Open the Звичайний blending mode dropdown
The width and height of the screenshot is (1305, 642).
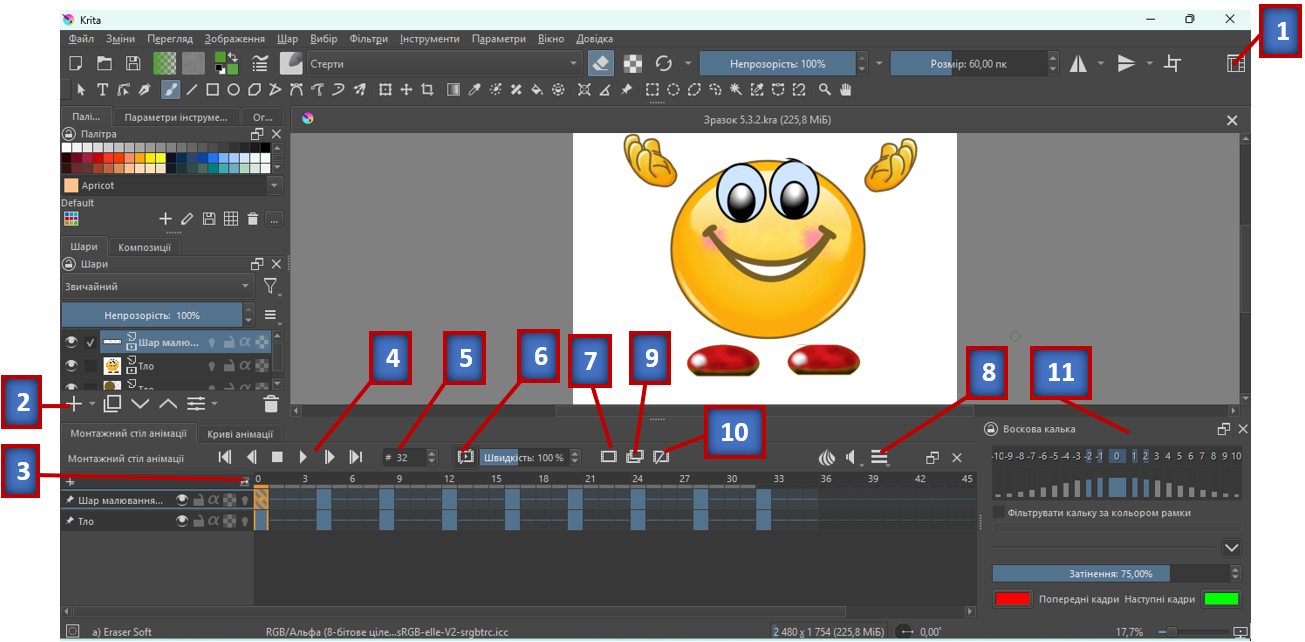[157, 287]
